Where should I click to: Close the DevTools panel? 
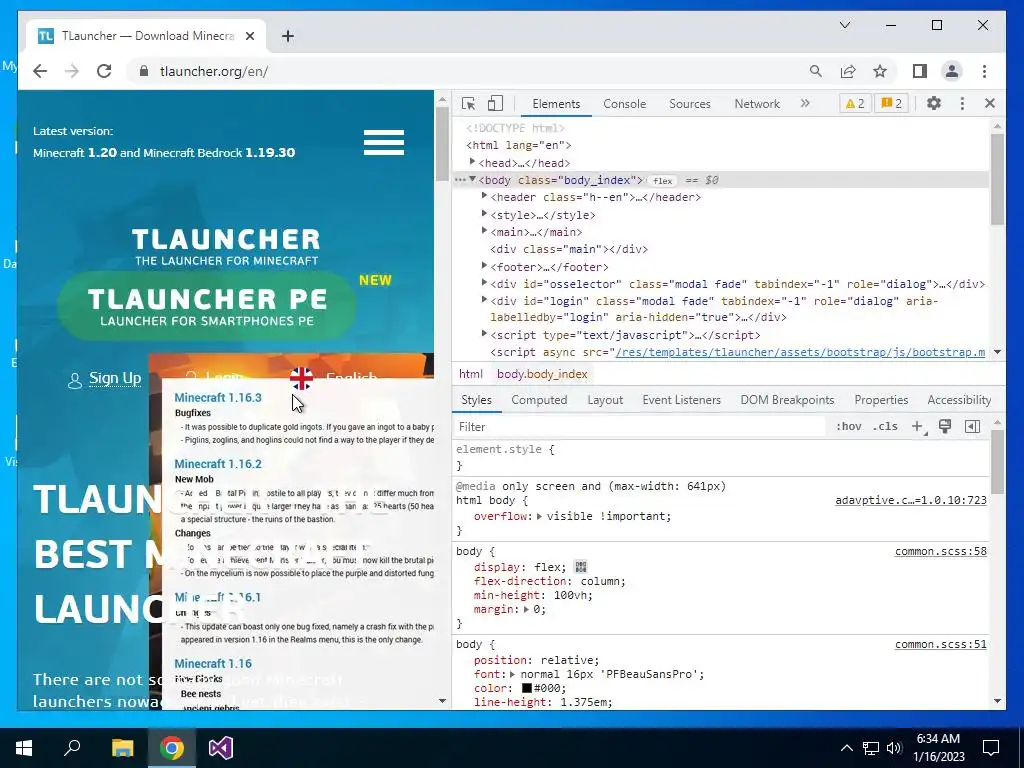pos(990,103)
